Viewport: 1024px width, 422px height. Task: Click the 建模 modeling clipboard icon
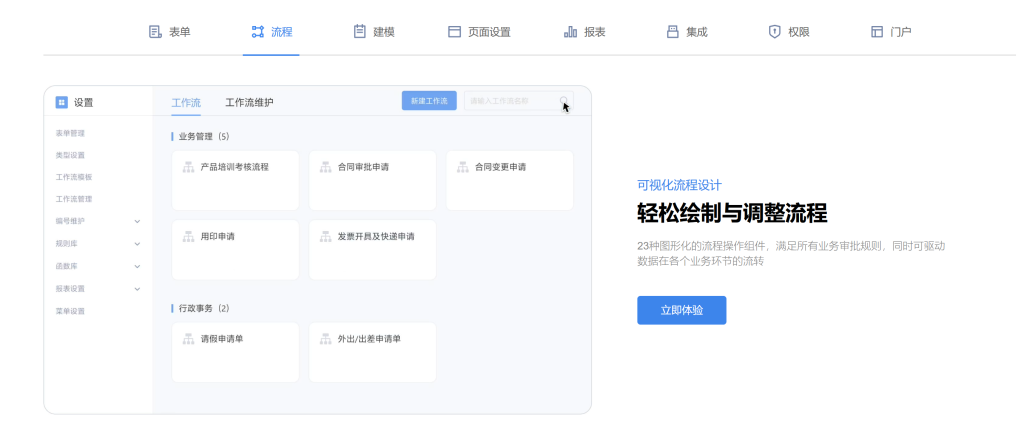(x=360, y=32)
